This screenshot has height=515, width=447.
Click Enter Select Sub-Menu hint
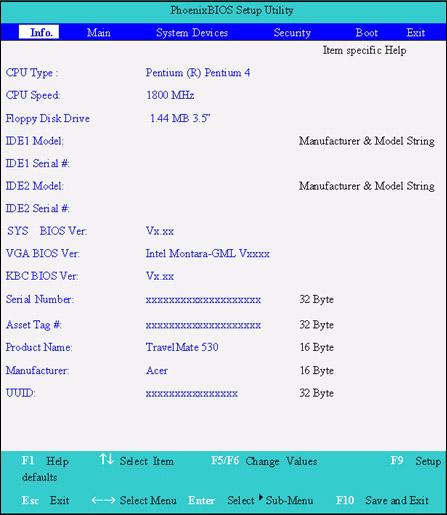pos(251,500)
